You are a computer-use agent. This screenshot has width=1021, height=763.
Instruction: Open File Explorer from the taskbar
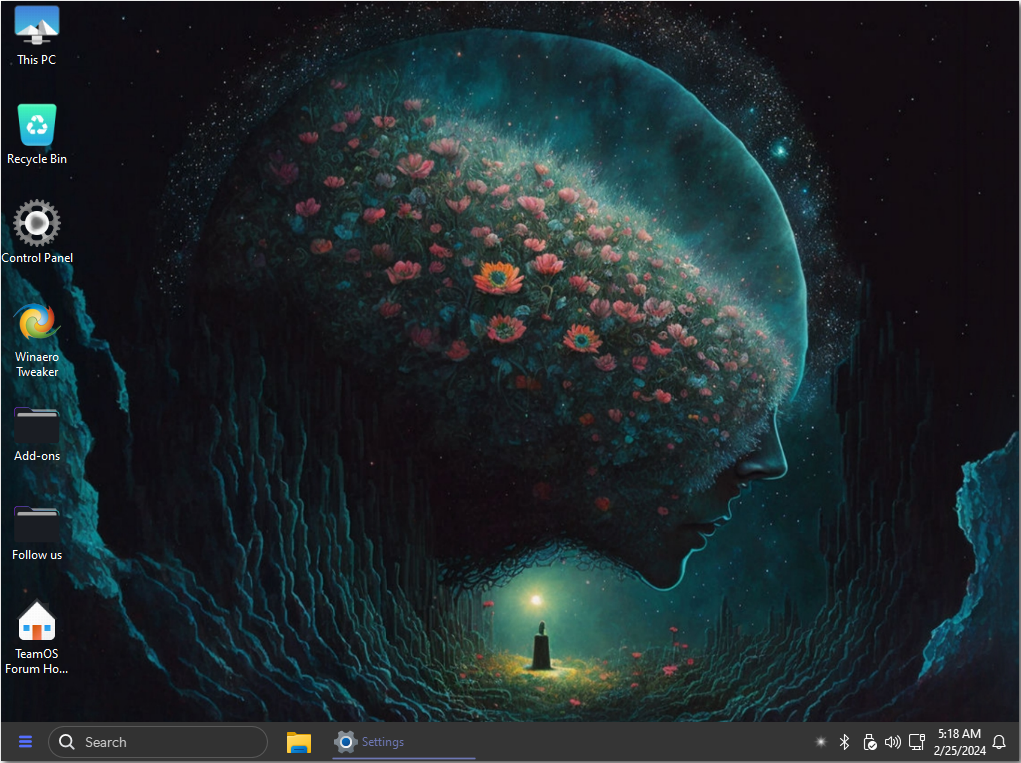pyautogui.click(x=298, y=742)
